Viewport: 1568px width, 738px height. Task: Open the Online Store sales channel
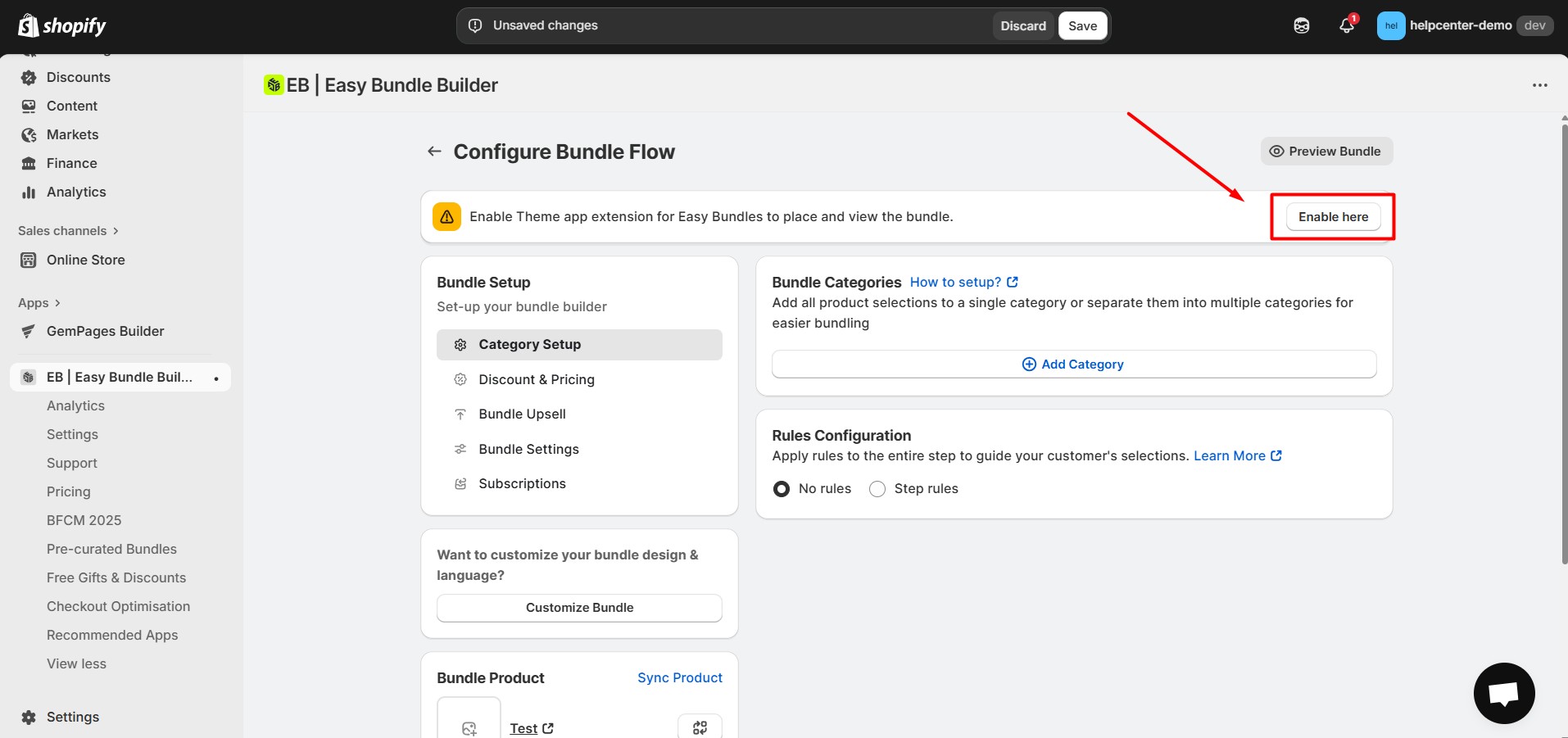(x=85, y=260)
